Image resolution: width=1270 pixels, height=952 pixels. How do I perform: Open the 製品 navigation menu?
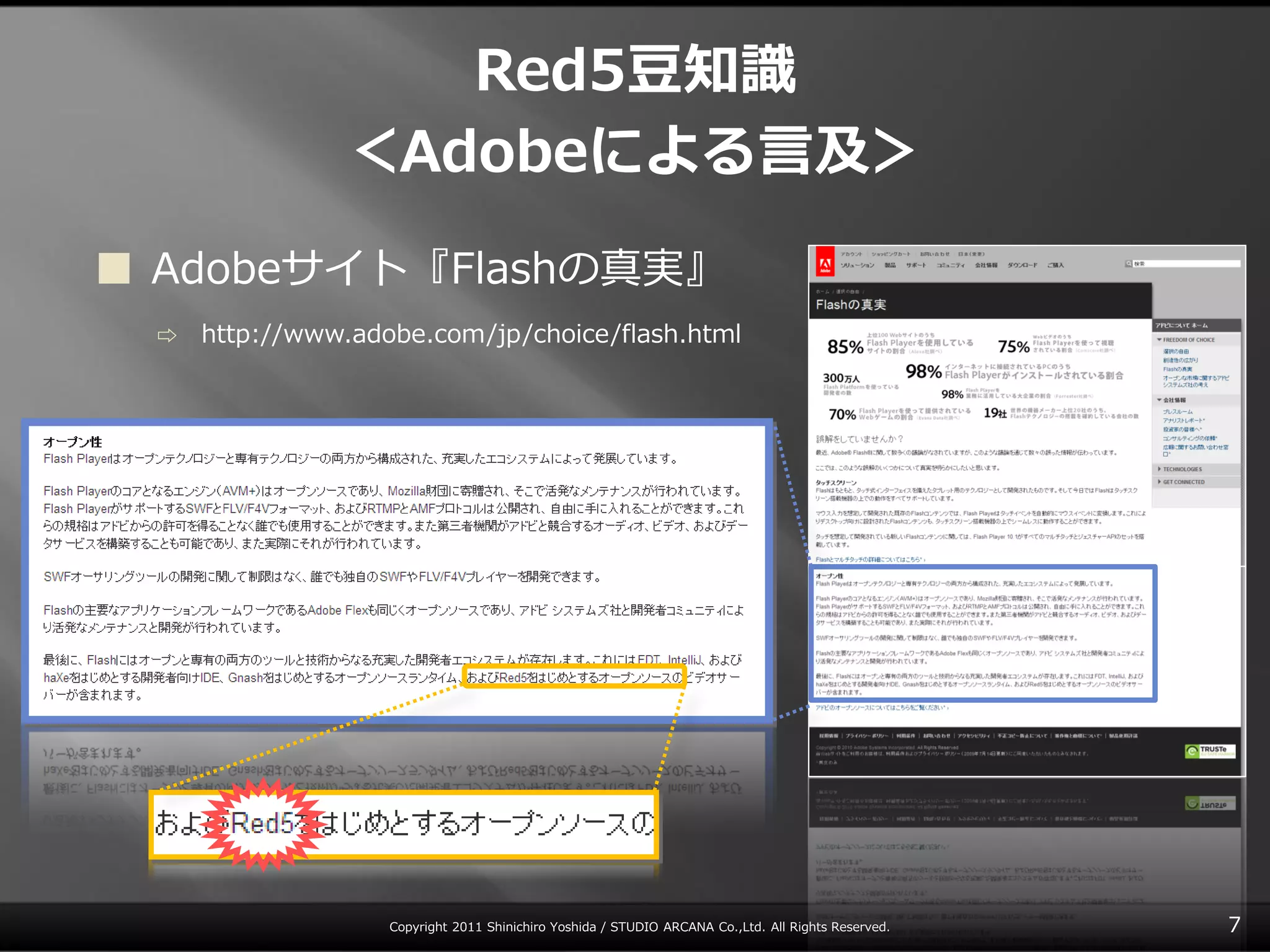pyautogui.click(x=890, y=265)
